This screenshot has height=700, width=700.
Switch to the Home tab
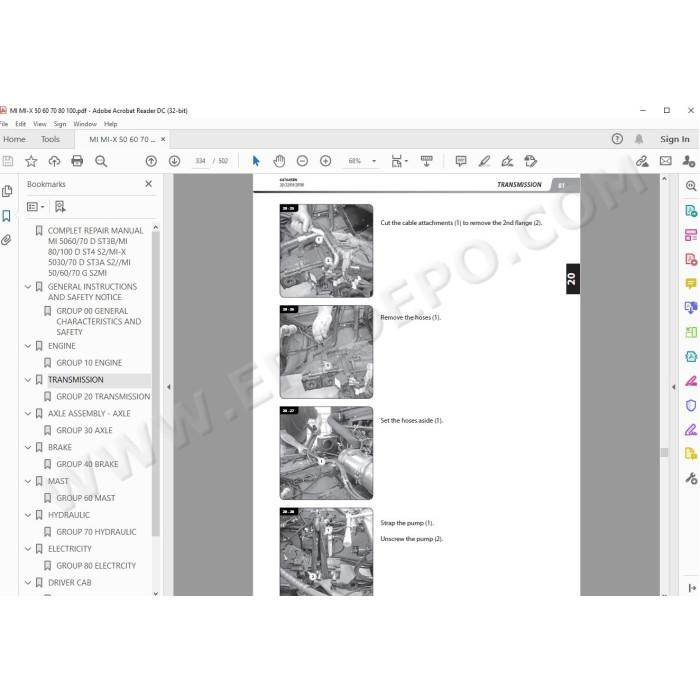click(x=14, y=139)
